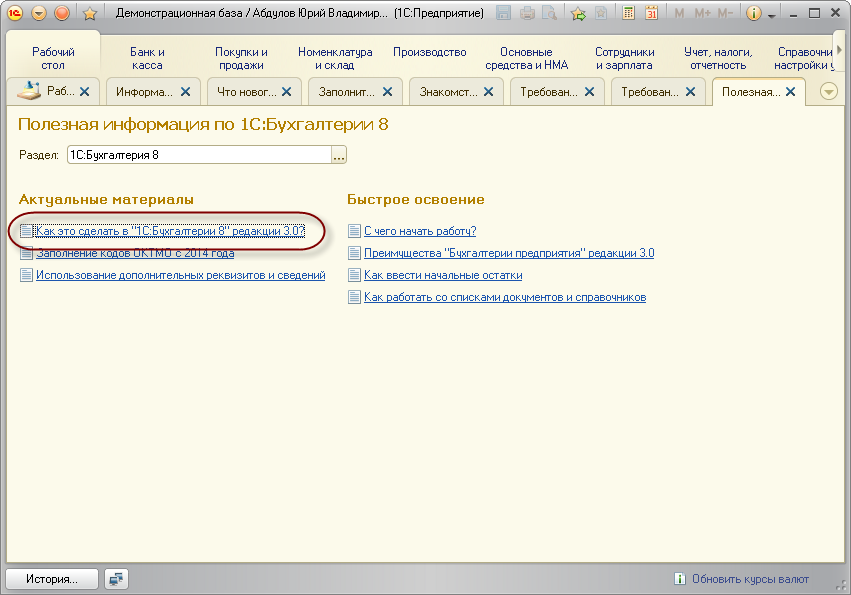Open Раздел selection with ellipsis button
This screenshot has height=595, width=851.
pyautogui.click(x=339, y=155)
